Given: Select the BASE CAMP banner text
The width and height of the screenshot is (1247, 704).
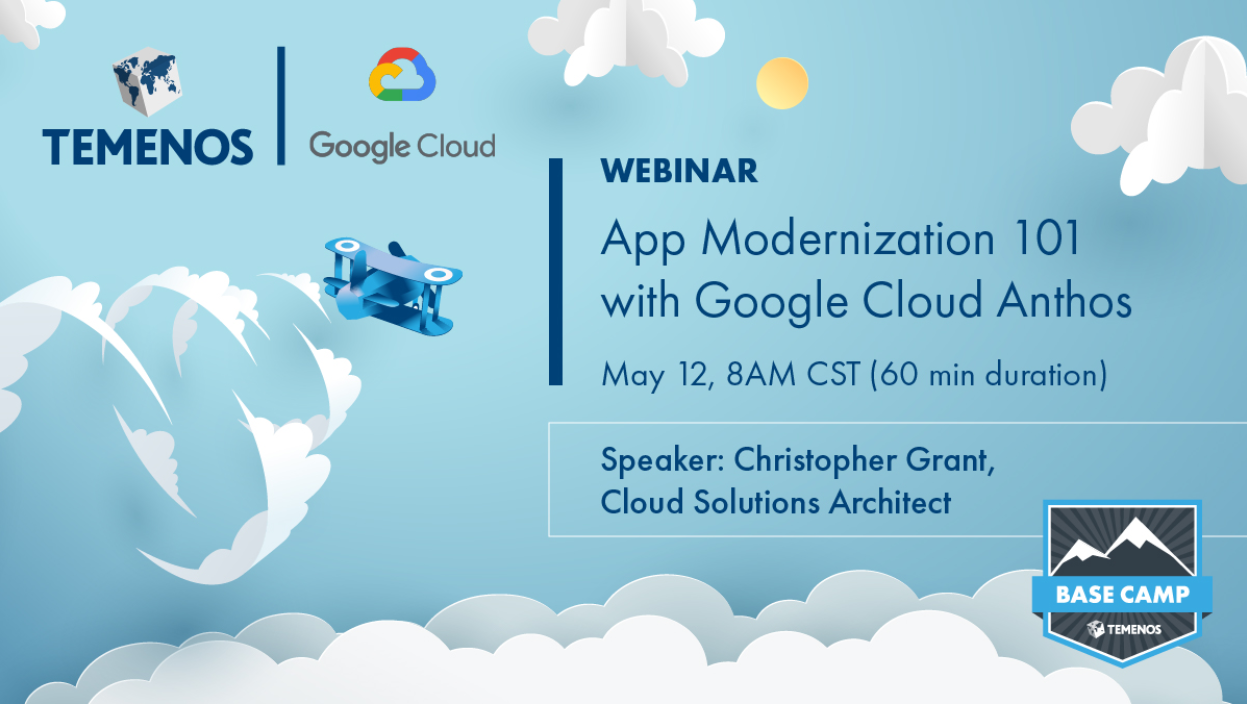Looking at the screenshot, I should point(1124,594).
